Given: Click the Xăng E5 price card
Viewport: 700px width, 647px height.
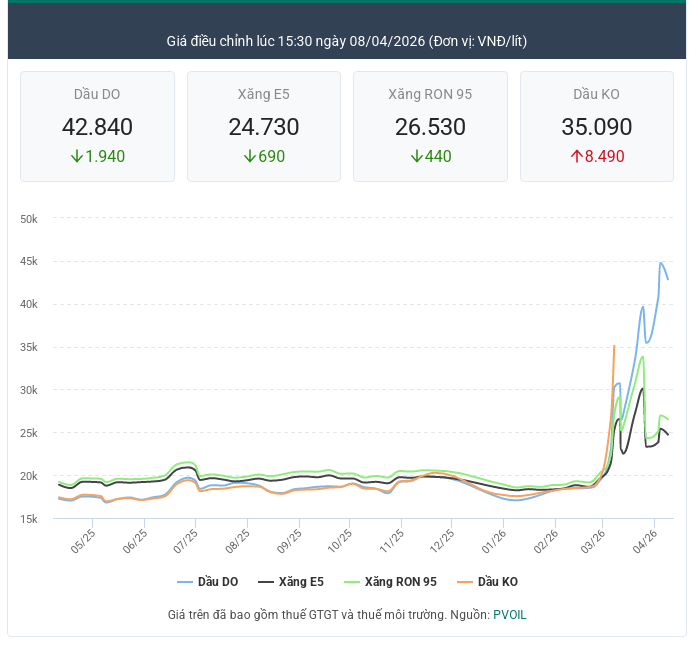Looking at the screenshot, I should (x=264, y=126).
